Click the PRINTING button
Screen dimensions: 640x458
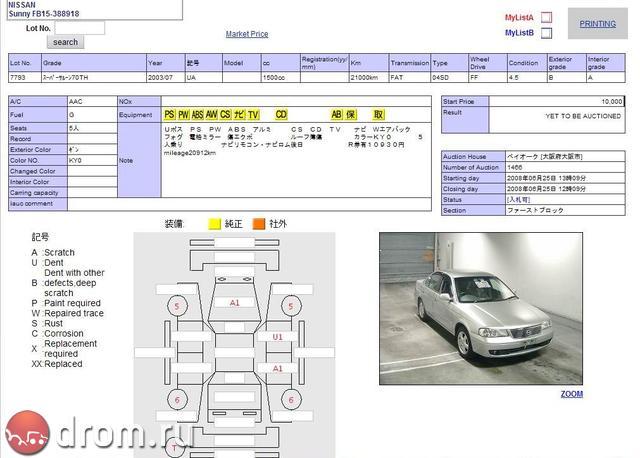click(598, 24)
